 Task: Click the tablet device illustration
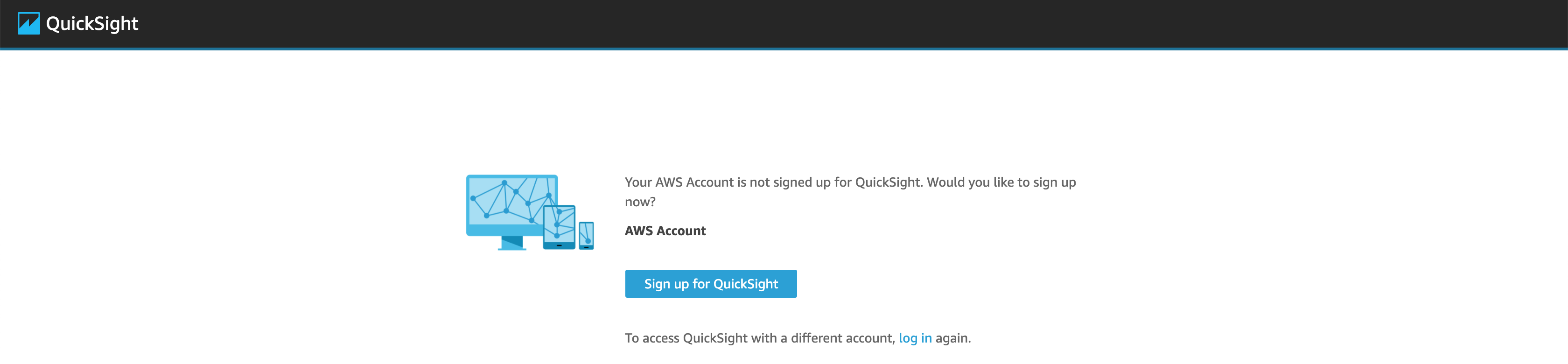pos(559,227)
